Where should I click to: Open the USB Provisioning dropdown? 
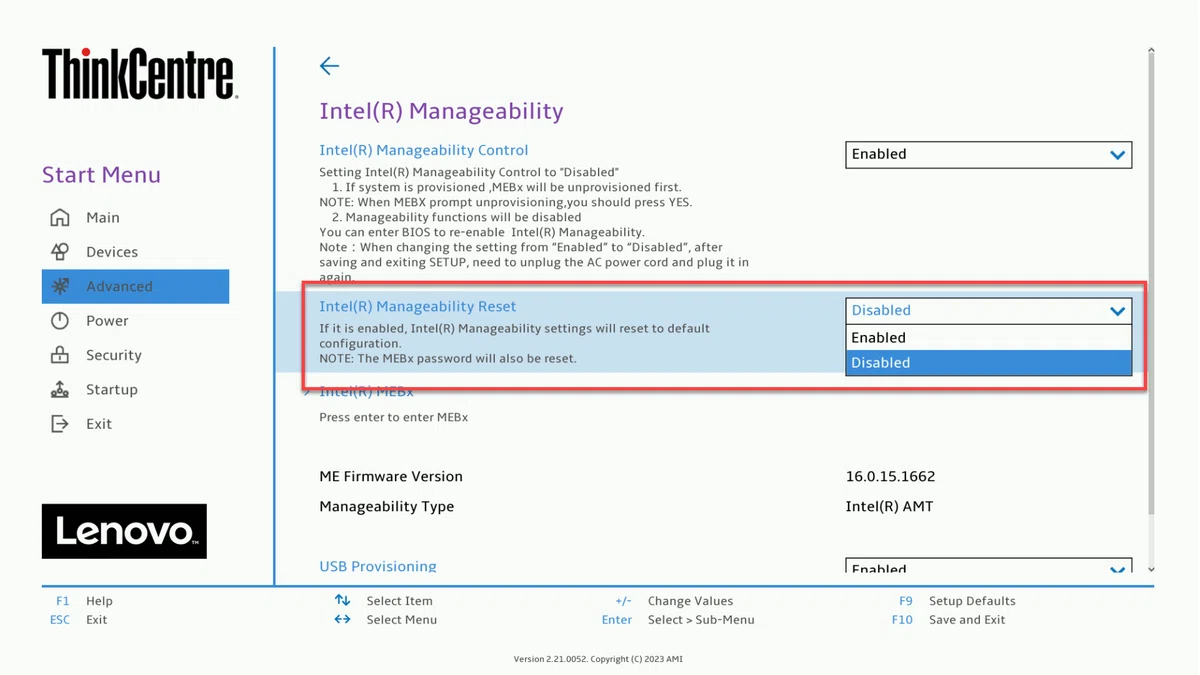click(988, 565)
